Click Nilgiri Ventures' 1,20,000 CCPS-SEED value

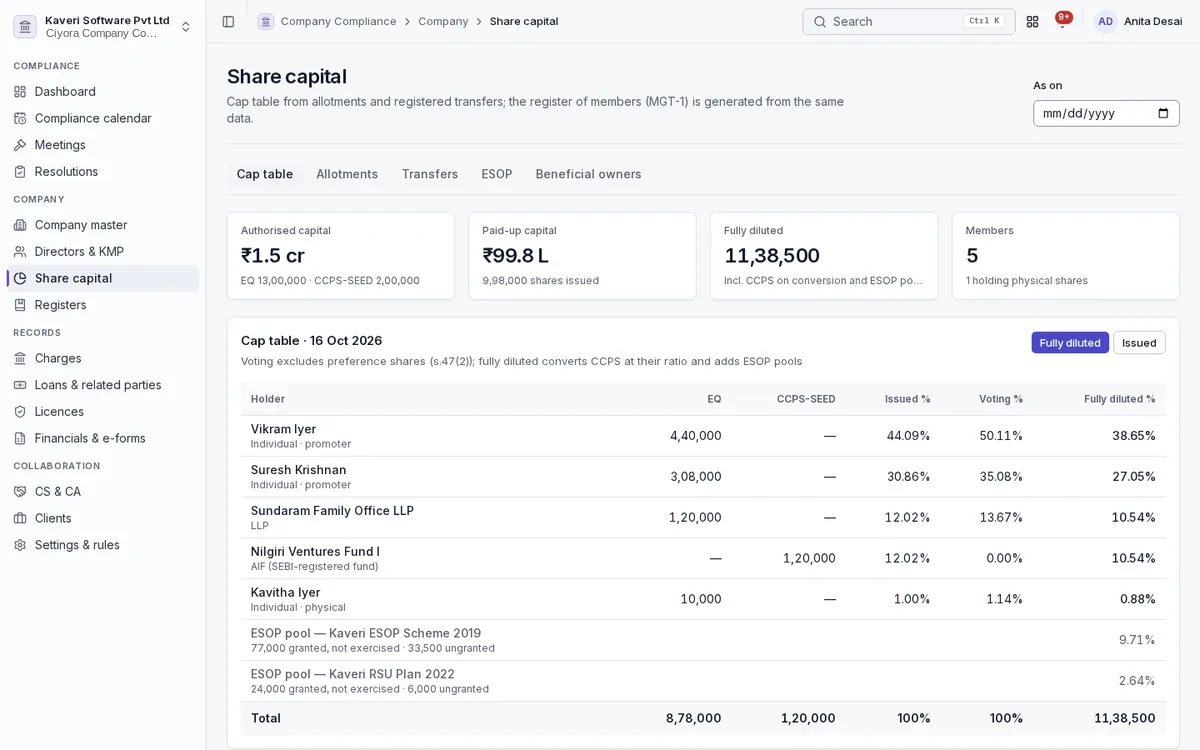(x=809, y=559)
